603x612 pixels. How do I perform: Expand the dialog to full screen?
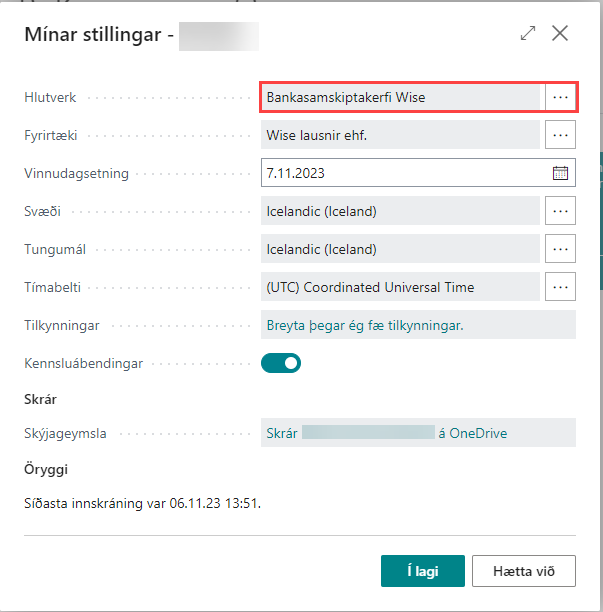point(528,33)
